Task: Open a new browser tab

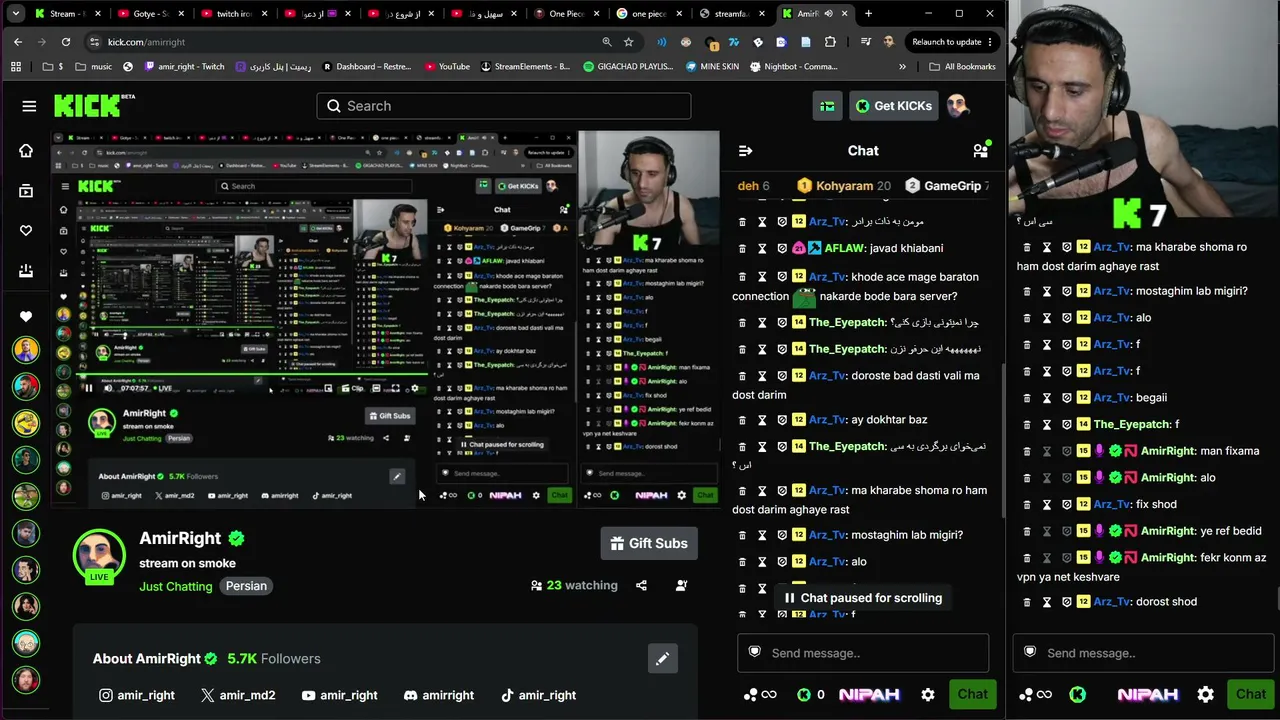Action: pyautogui.click(x=868, y=14)
